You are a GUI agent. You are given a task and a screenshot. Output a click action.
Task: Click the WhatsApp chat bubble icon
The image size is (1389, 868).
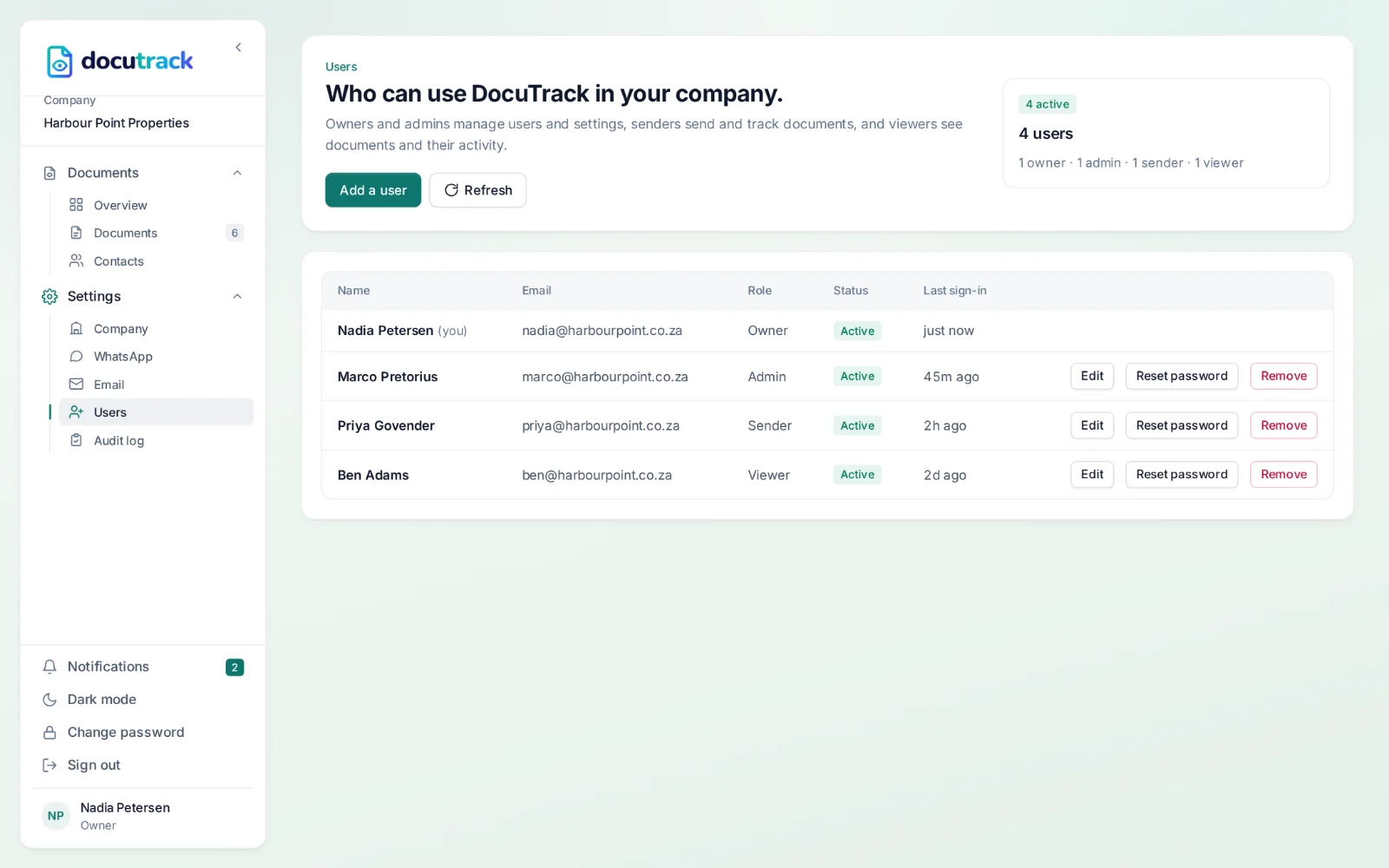tap(76, 356)
